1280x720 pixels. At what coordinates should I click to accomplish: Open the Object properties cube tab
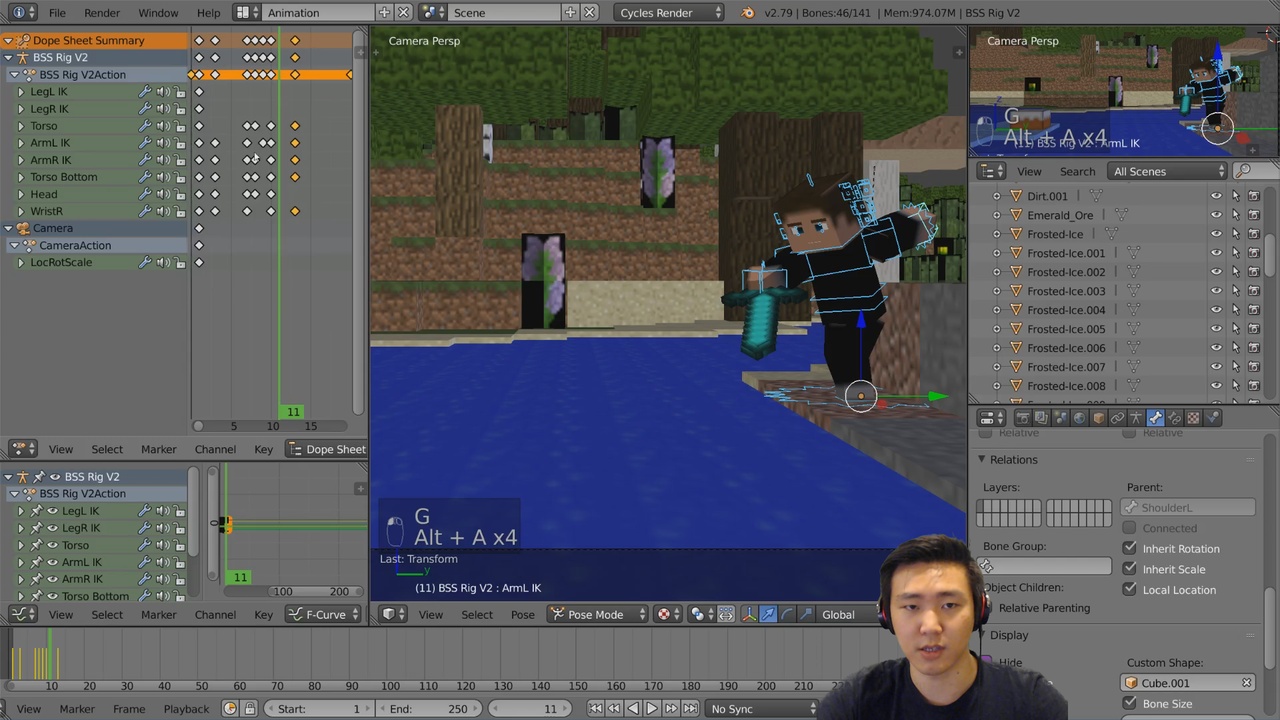tap(1098, 418)
